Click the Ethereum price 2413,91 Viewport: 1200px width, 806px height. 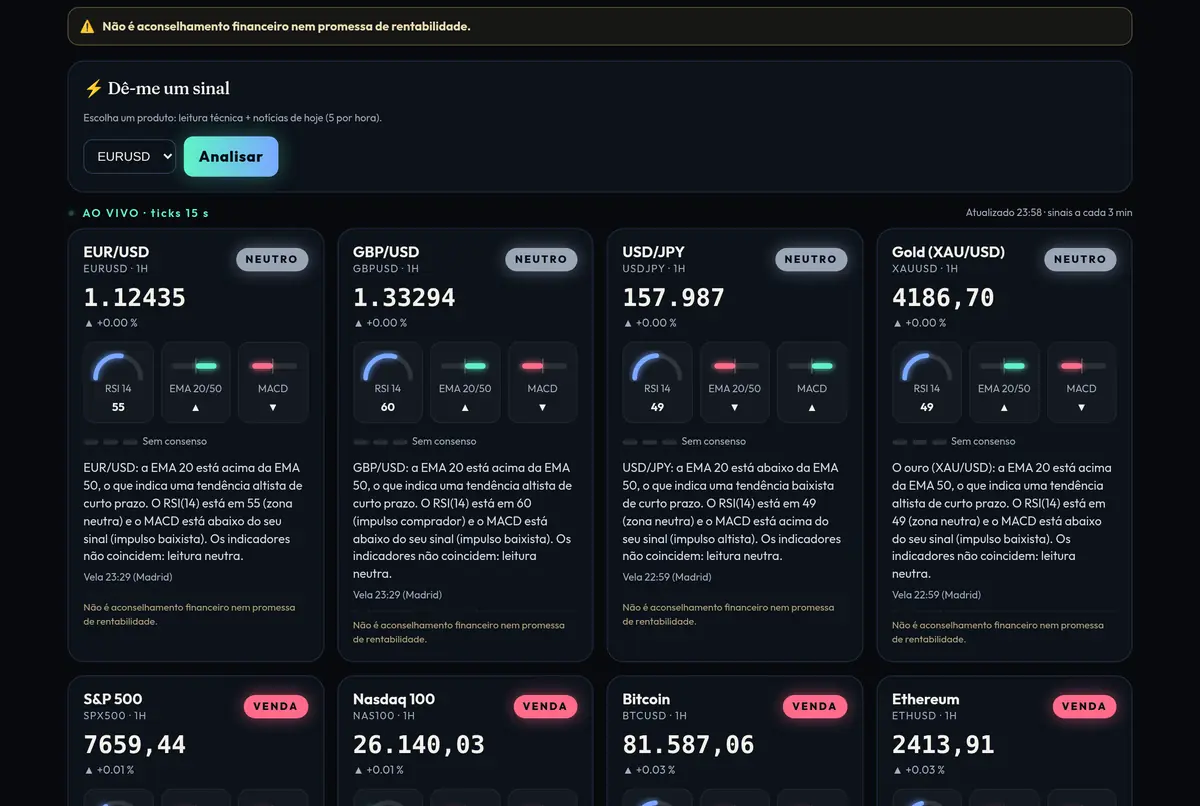pos(943,745)
